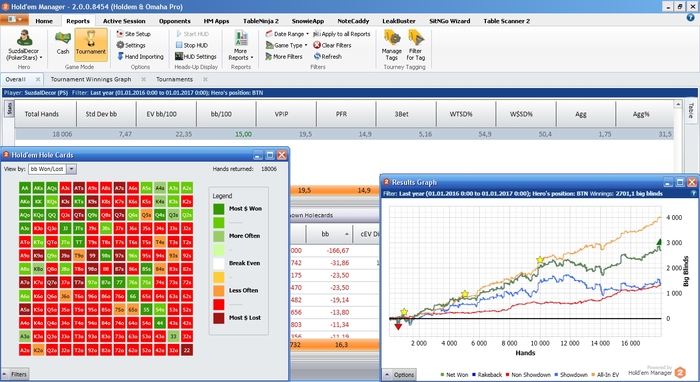
Task: Expand the Game Type filter
Action: [x=286, y=45]
